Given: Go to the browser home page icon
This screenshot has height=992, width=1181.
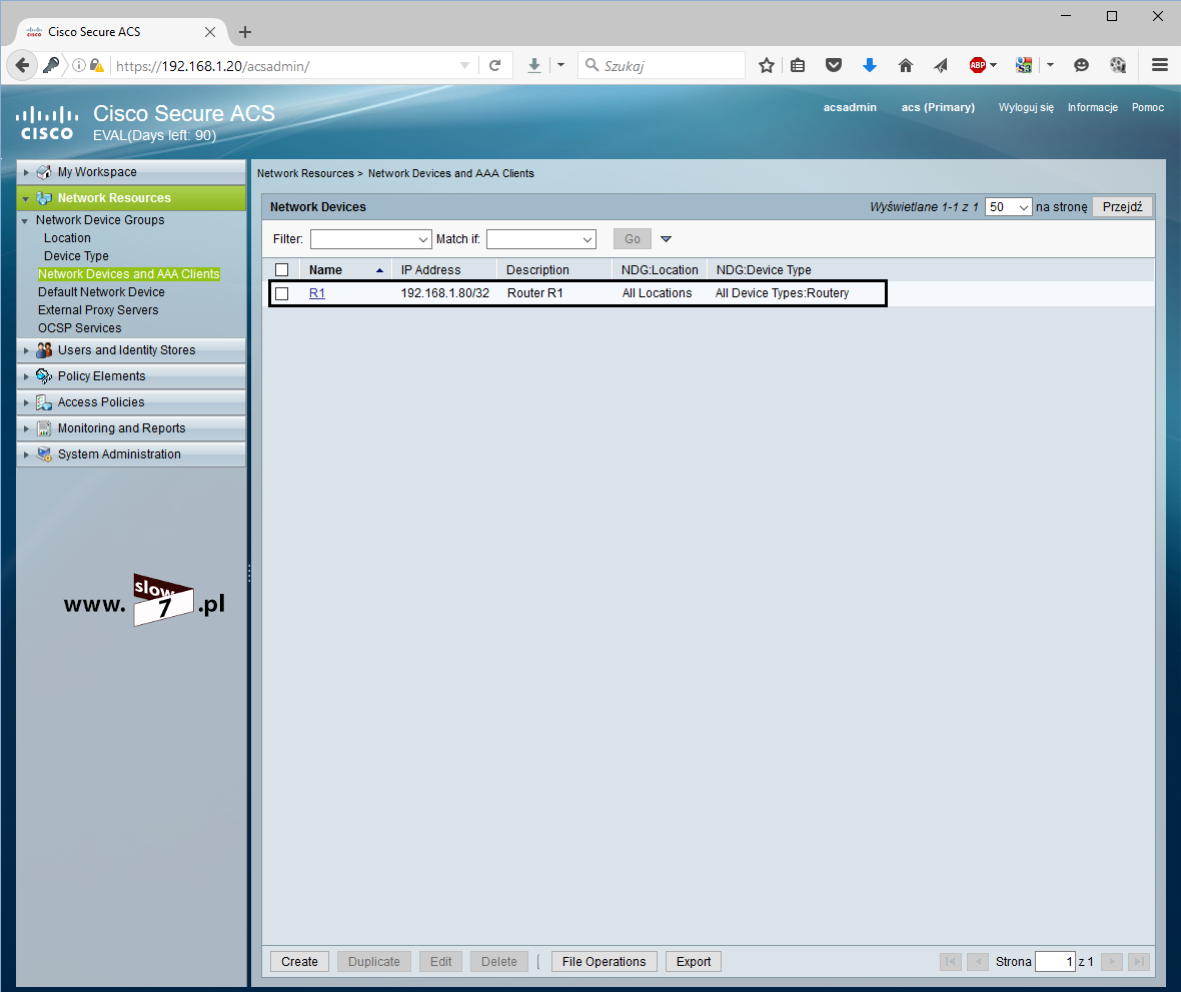Looking at the screenshot, I should tap(905, 66).
